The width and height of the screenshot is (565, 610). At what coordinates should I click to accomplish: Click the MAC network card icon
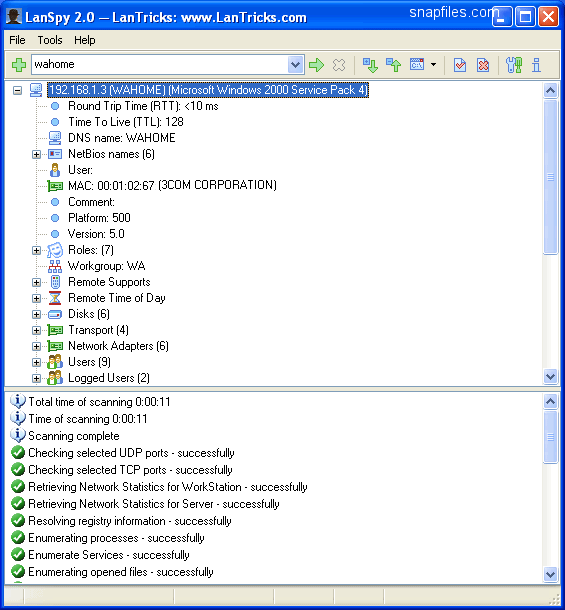click(55, 186)
